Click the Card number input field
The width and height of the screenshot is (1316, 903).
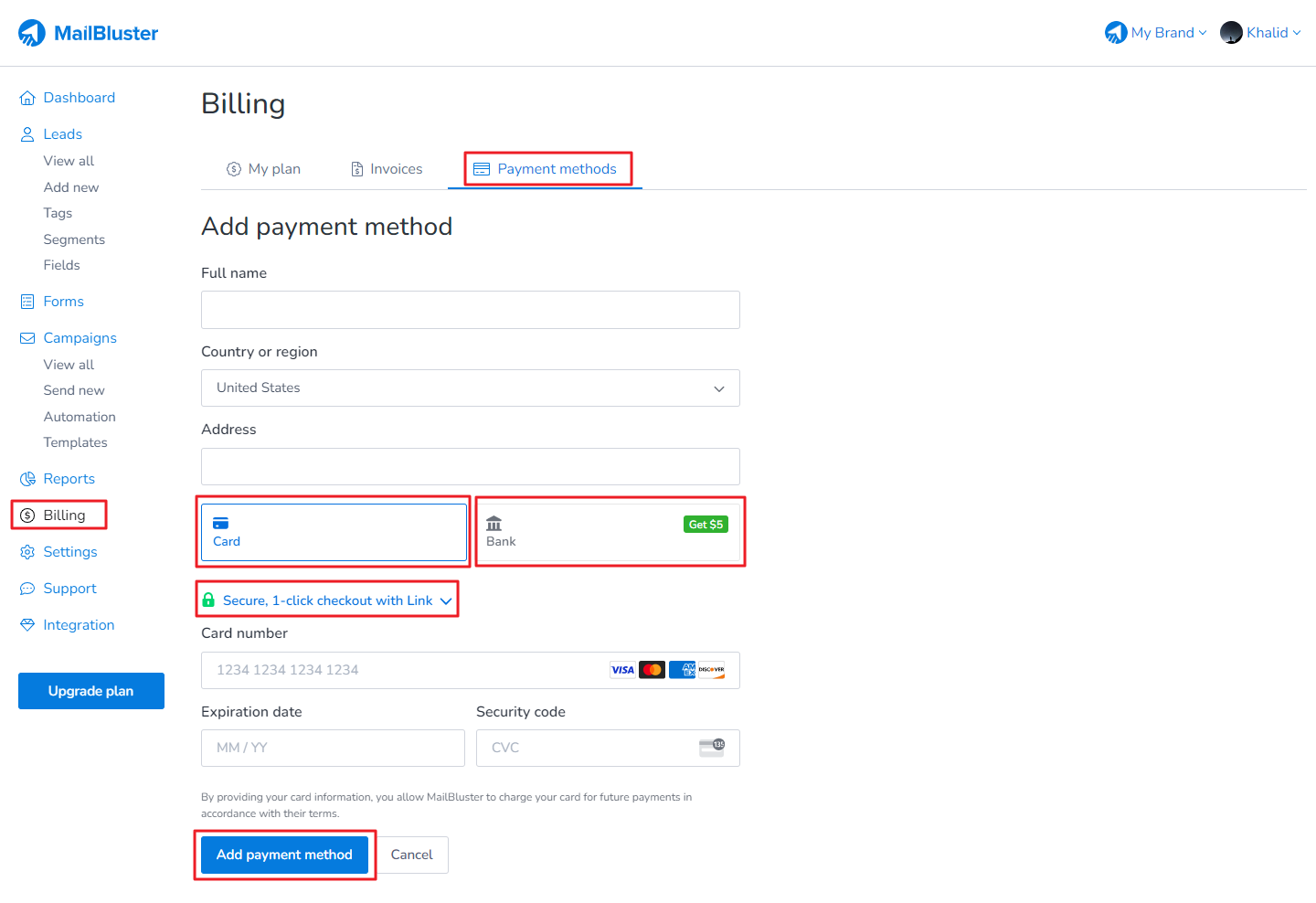[411, 670]
